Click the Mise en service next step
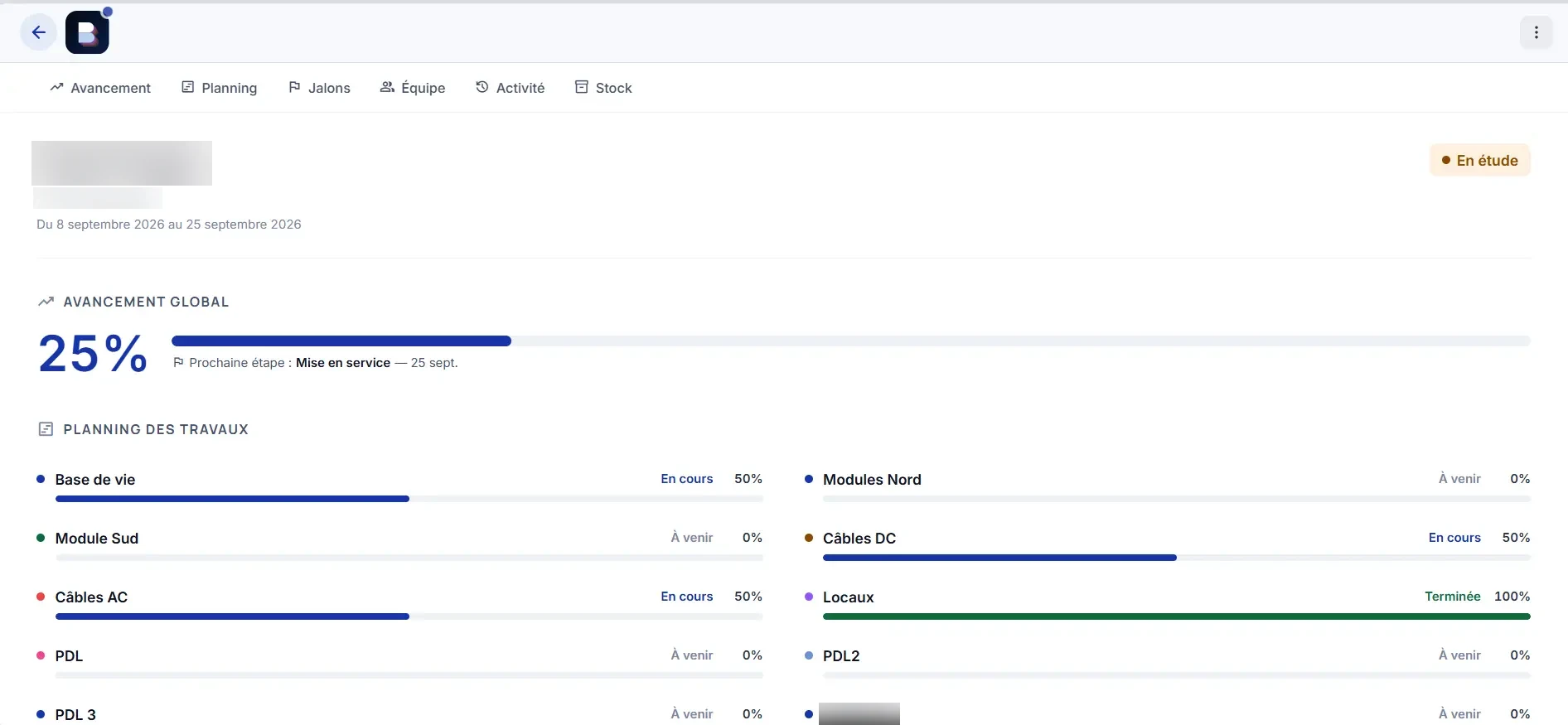The width and height of the screenshot is (1568, 725). click(343, 363)
